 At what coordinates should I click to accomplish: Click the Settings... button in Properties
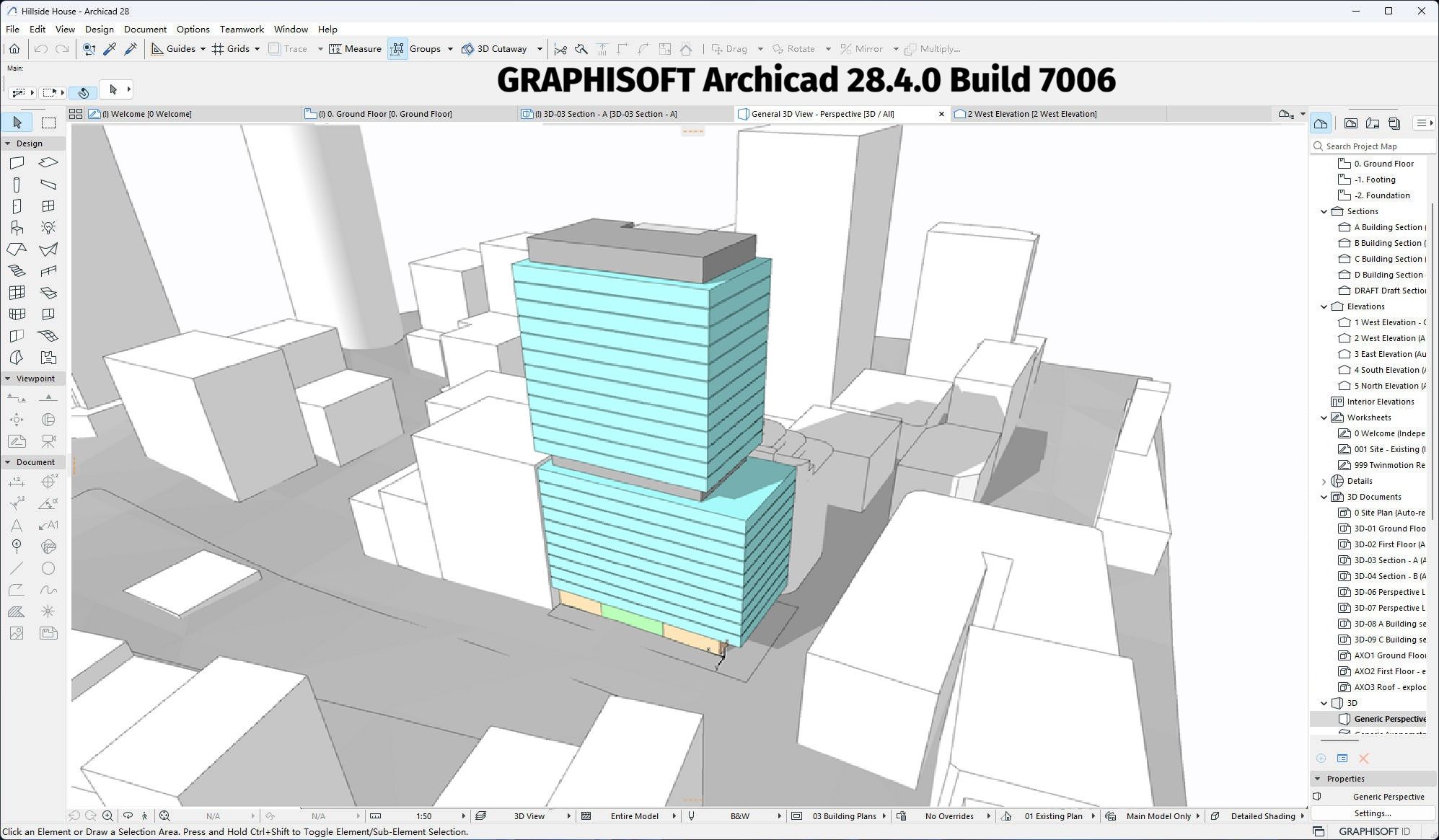coord(1373,813)
